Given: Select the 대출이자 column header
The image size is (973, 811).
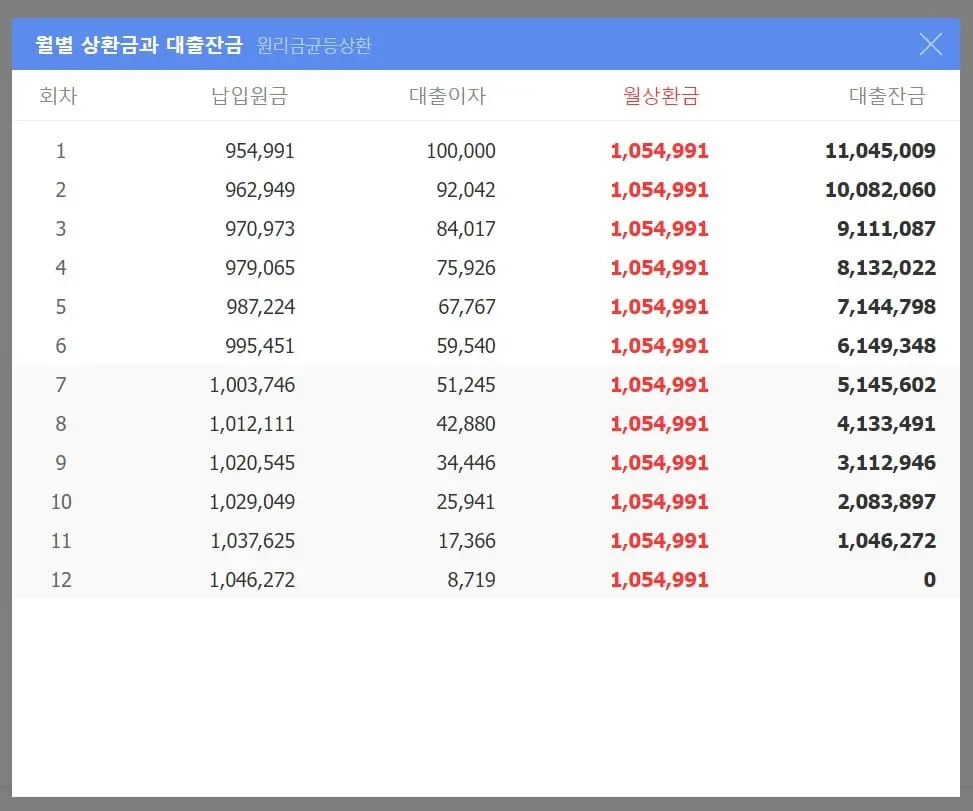Looking at the screenshot, I should click(x=448, y=96).
